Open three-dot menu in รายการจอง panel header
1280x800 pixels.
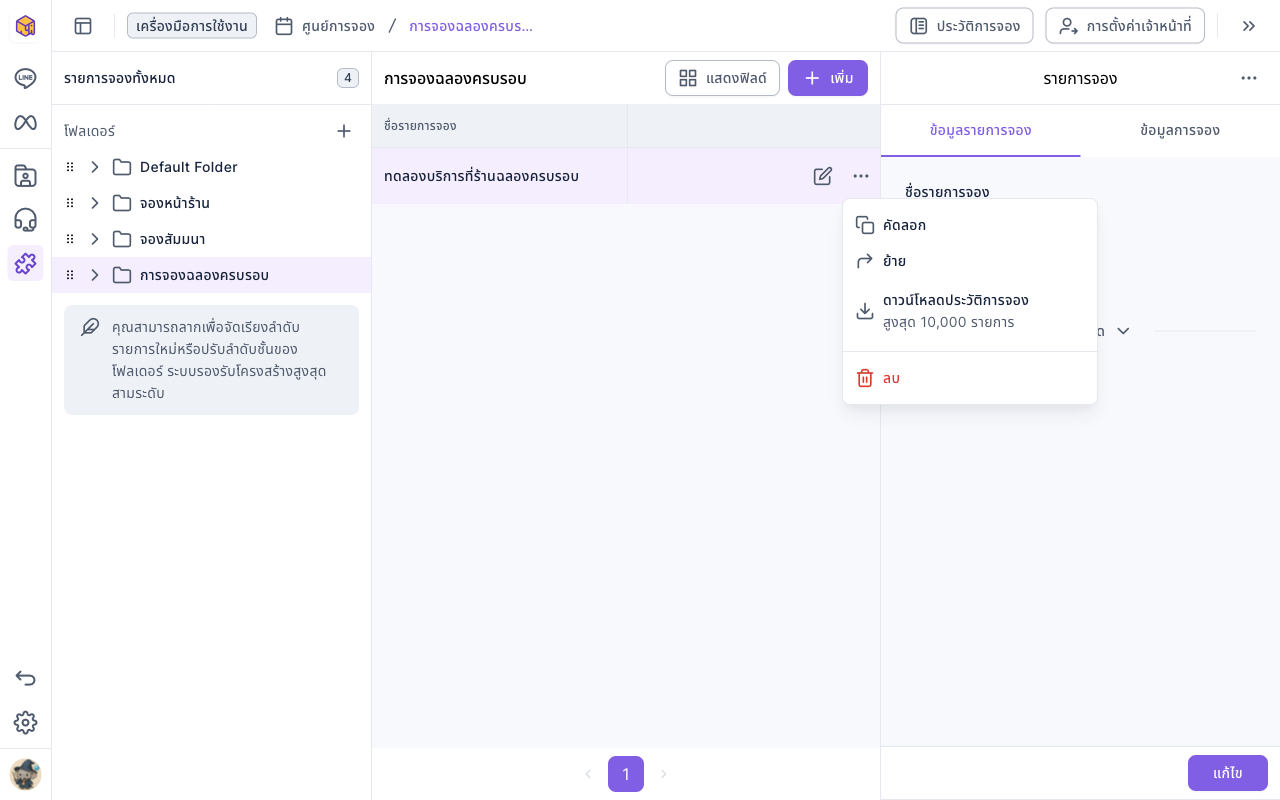tap(1249, 78)
